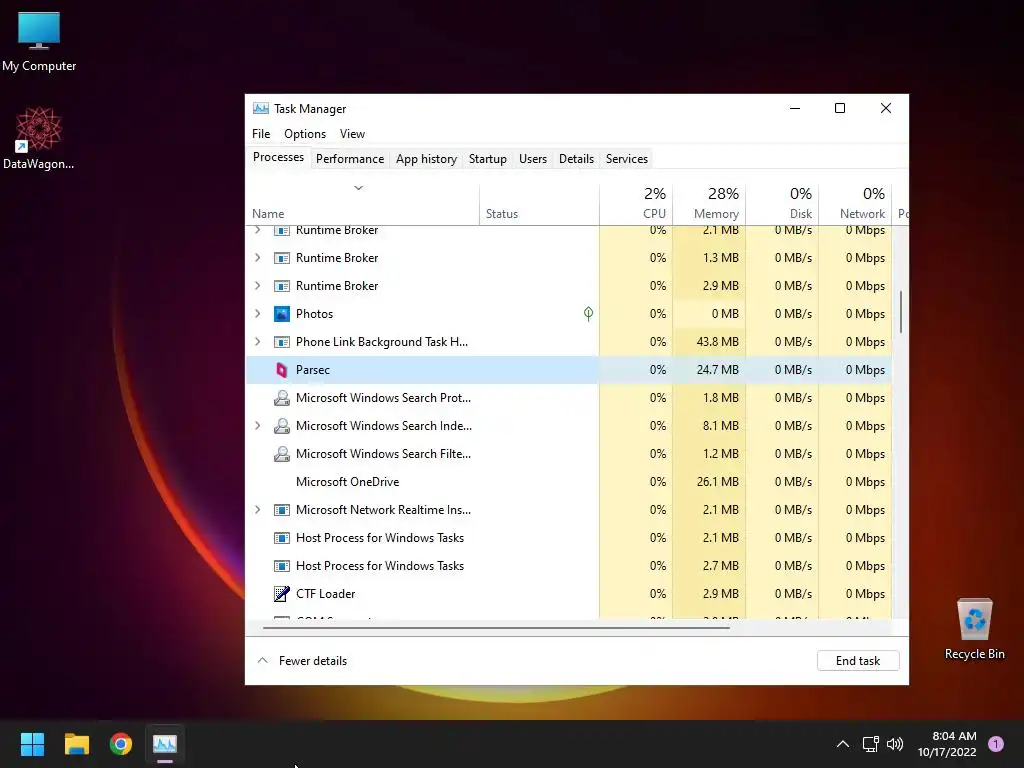Screen dimensions: 1024x768
Task: Click the Photos app icon in list
Action: click(x=281, y=314)
